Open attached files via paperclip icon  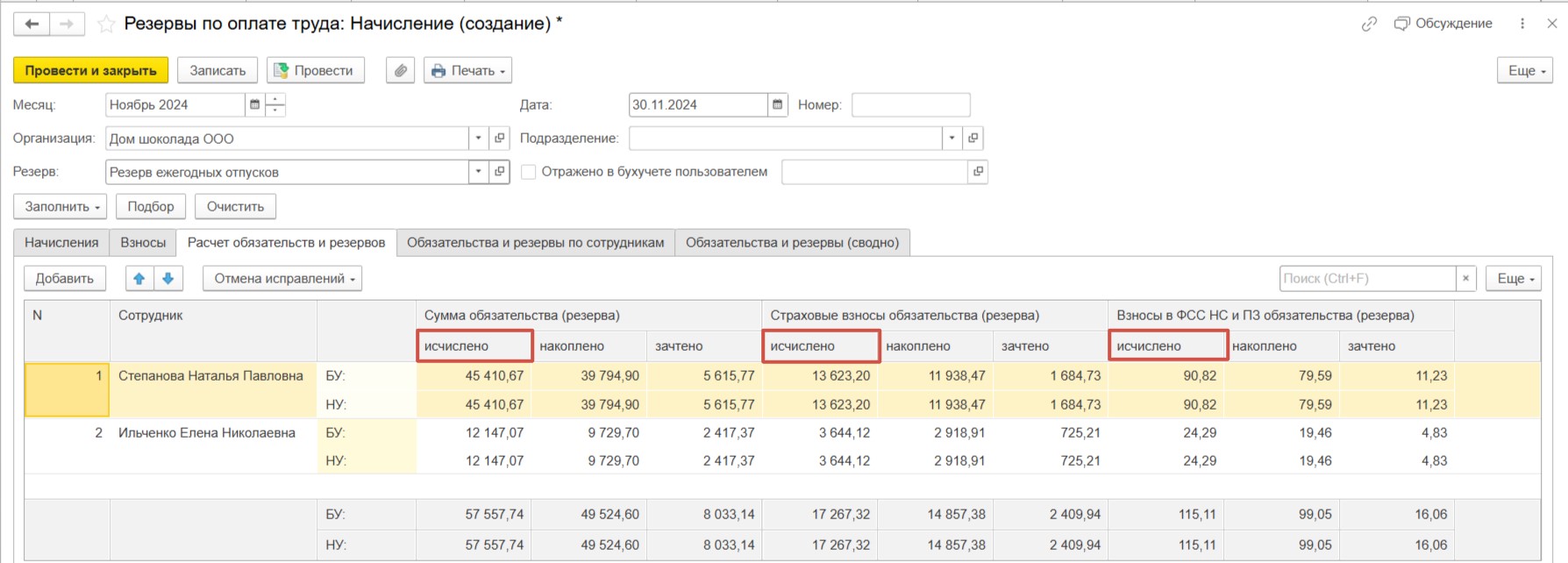400,70
